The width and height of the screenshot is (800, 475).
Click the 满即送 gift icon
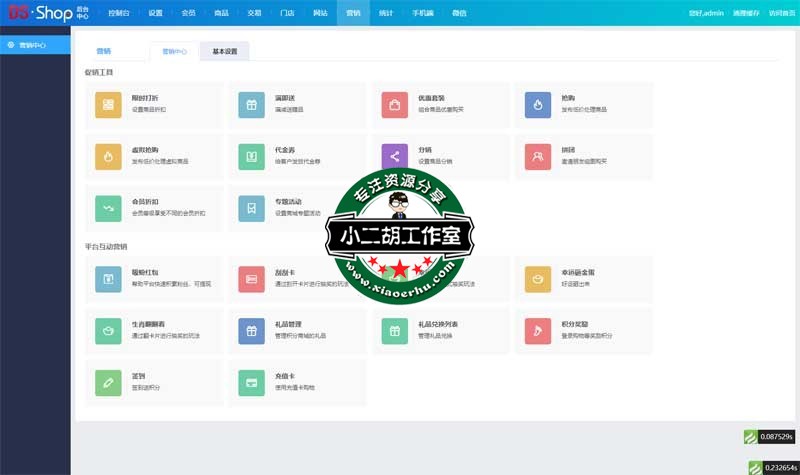click(x=251, y=104)
